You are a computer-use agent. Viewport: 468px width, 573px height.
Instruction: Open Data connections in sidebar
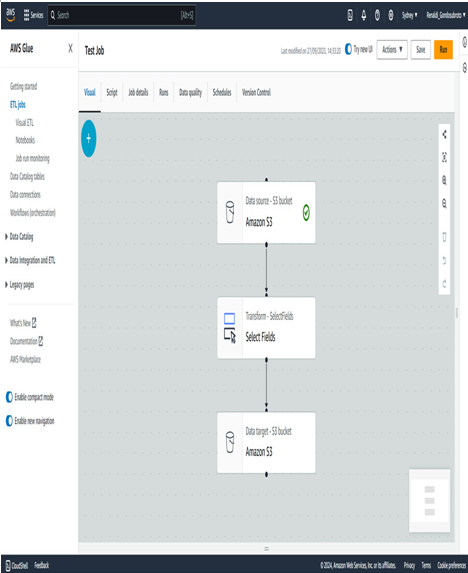click(x=25, y=194)
